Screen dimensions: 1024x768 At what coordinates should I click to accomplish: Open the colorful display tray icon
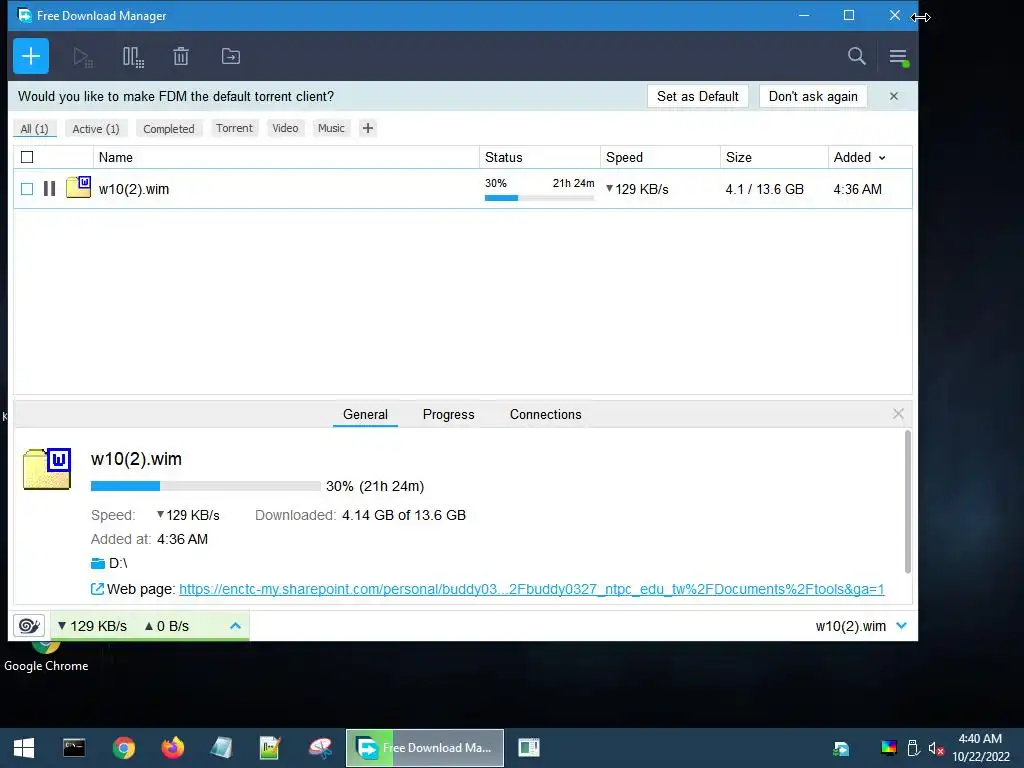(x=889, y=748)
